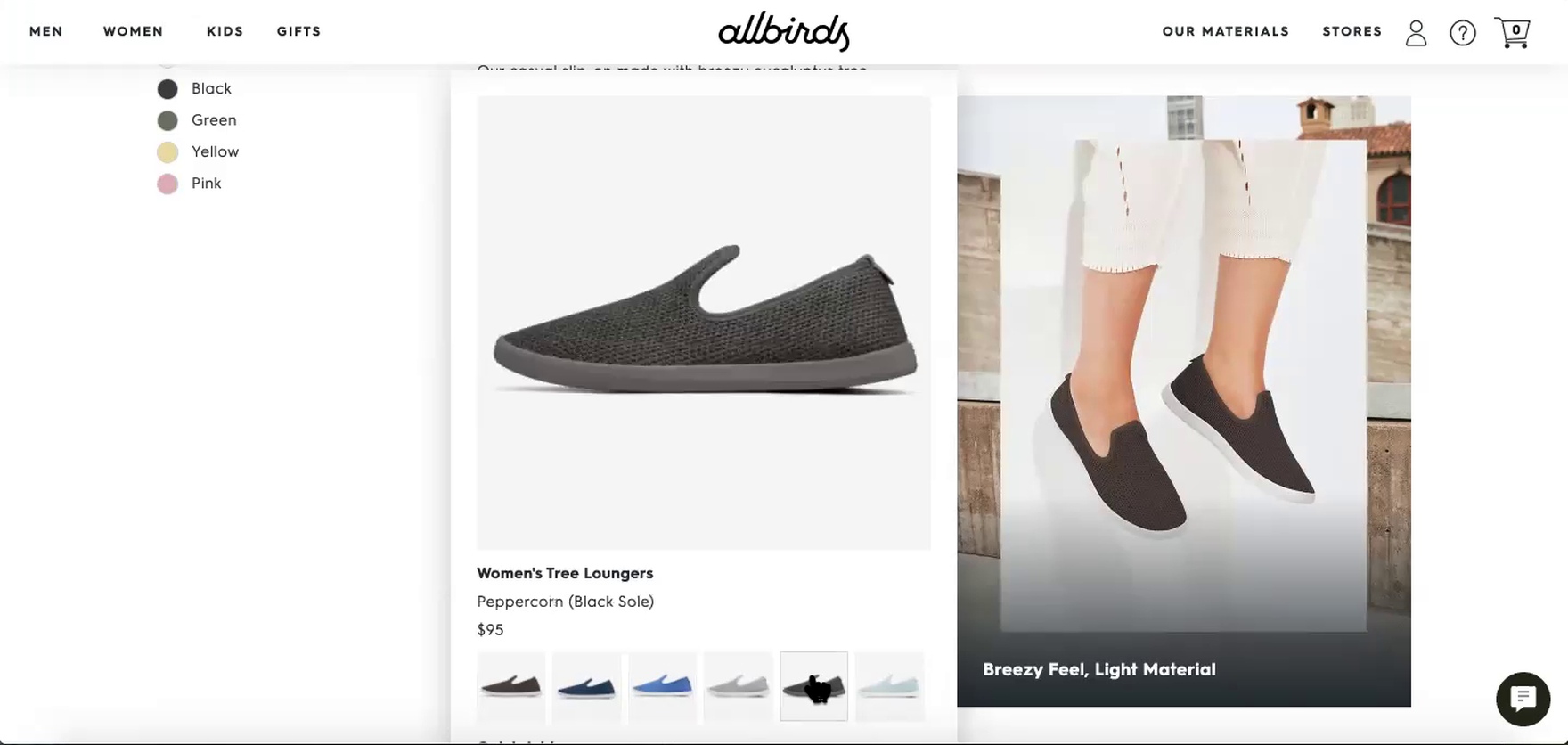
Task: Select the bright blue lounger thumbnail
Action: pyautogui.click(x=662, y=686)
